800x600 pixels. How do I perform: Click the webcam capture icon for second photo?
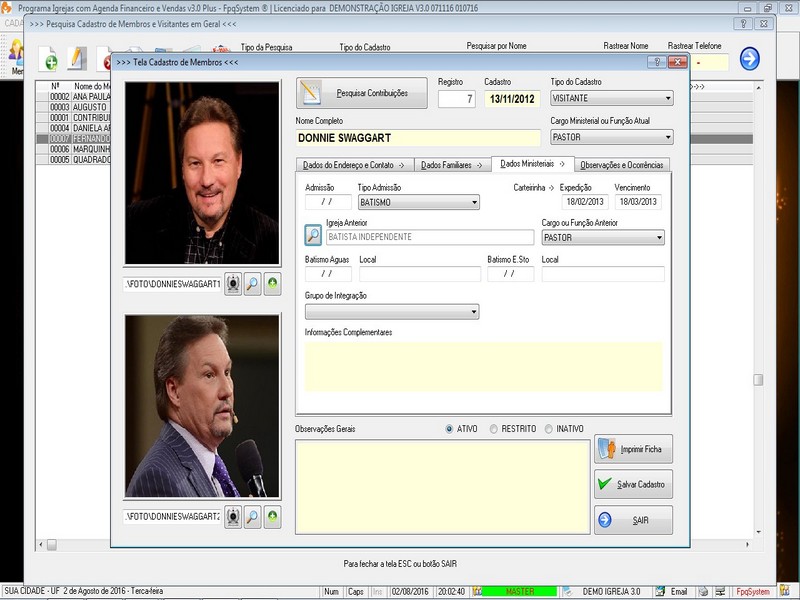233,517
